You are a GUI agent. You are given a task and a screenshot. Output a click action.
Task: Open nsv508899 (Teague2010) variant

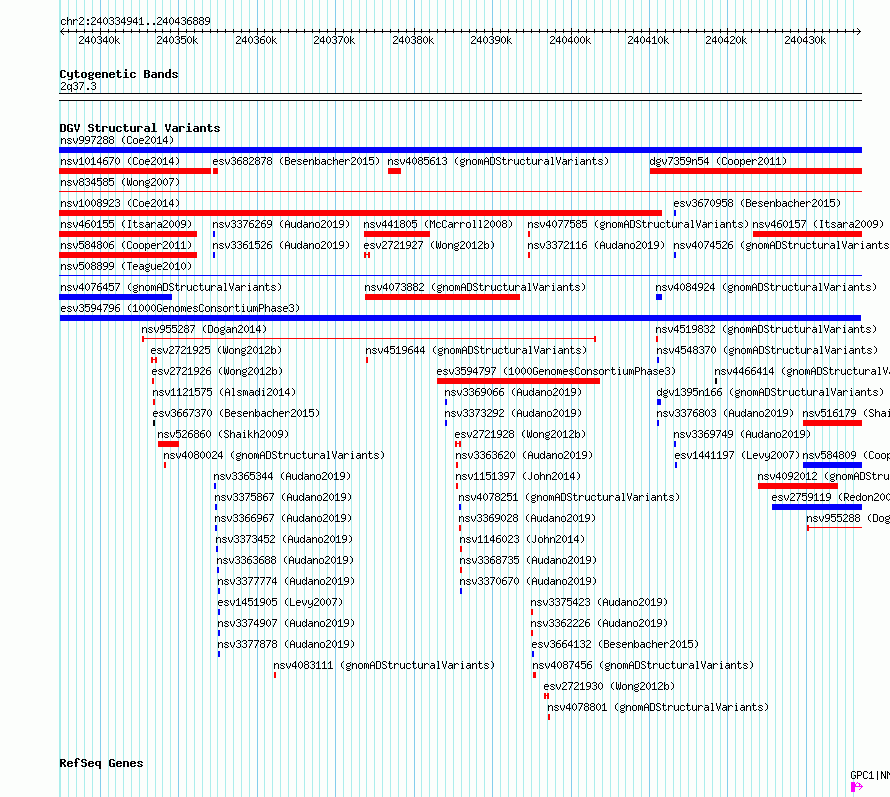tap(126, 266)
